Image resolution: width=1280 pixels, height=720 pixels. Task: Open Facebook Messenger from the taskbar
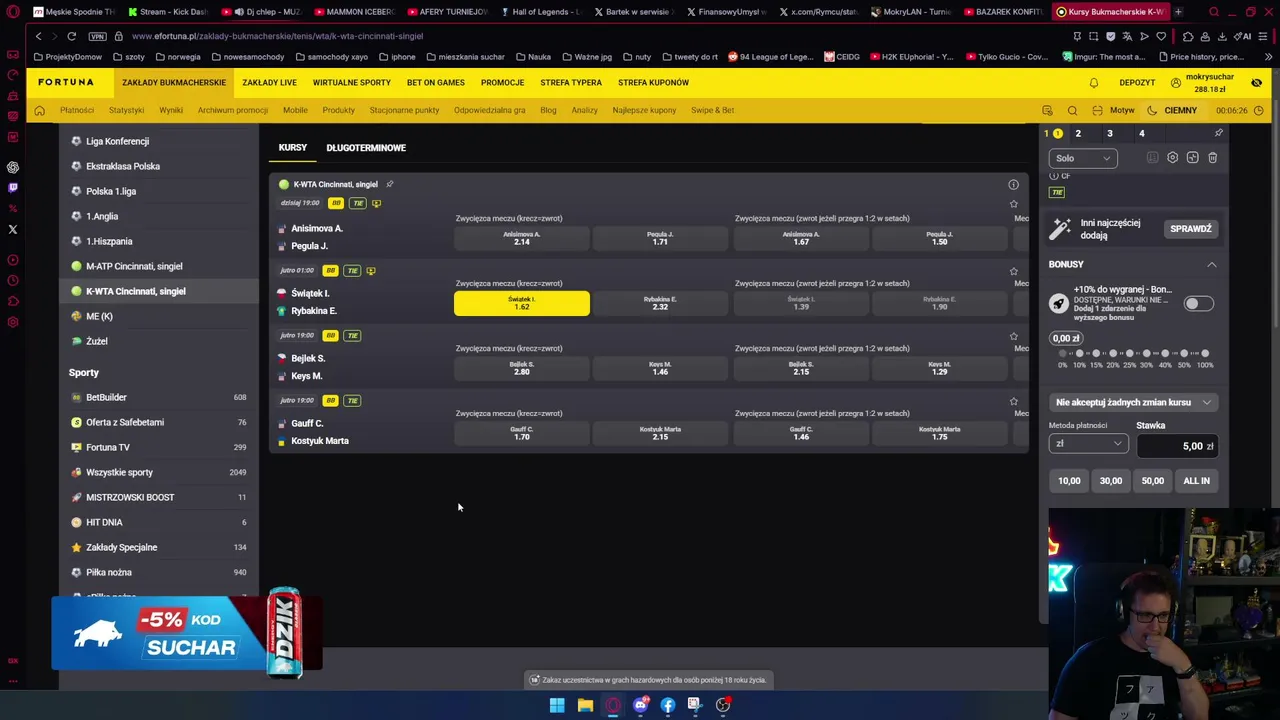point(668,705)
